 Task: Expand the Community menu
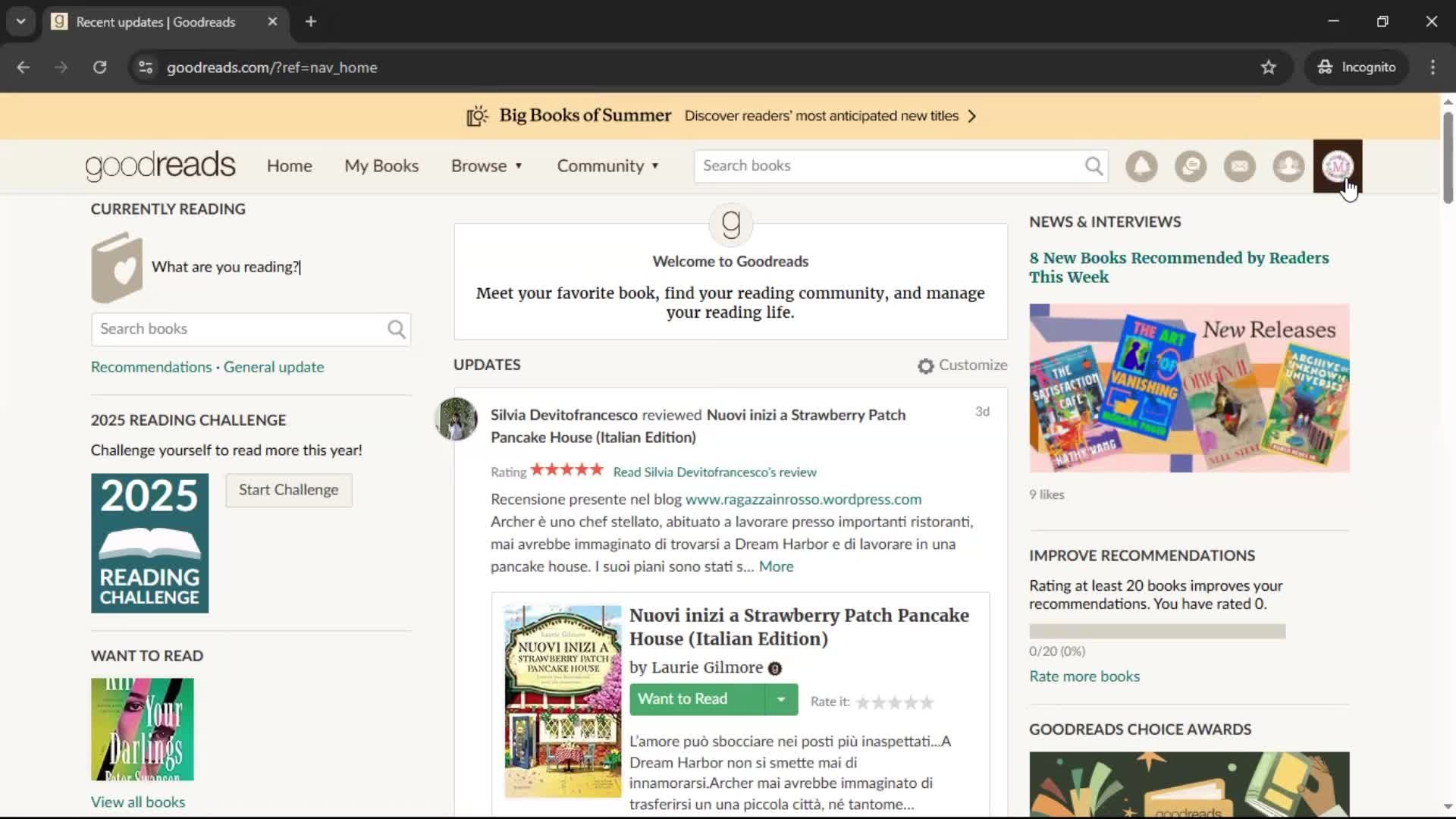click(x=608, y=166)
